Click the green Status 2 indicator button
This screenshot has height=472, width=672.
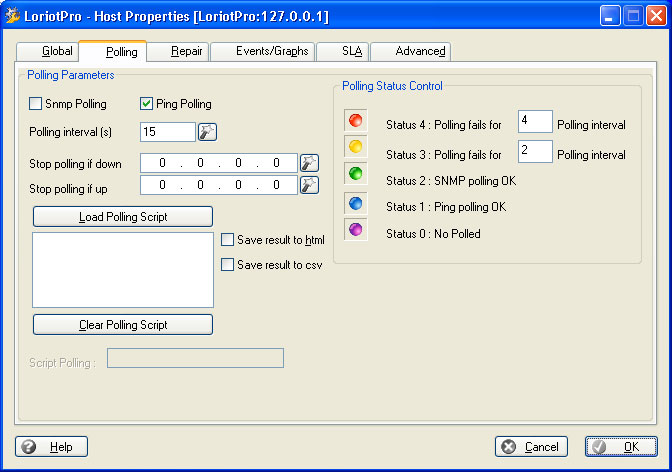click(356, 174)
